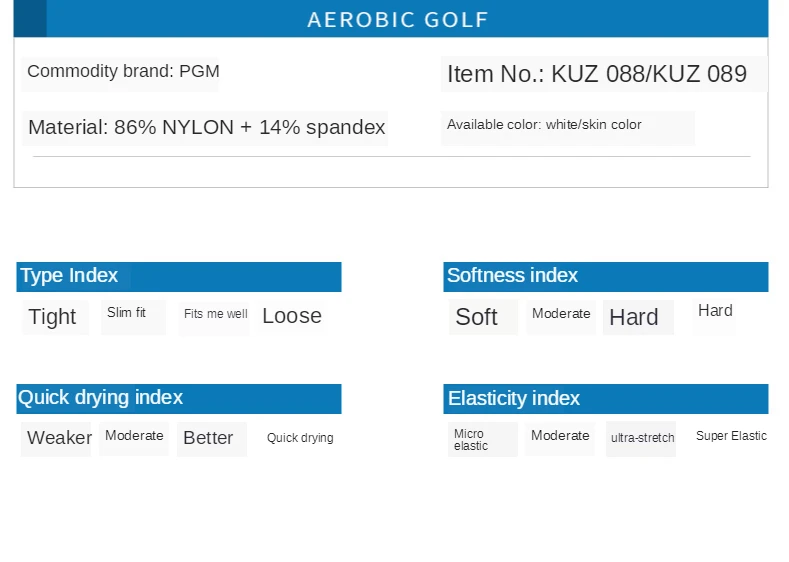Select the Commodity brand: PGM text
789x562 pixels.
coord(123,71)
